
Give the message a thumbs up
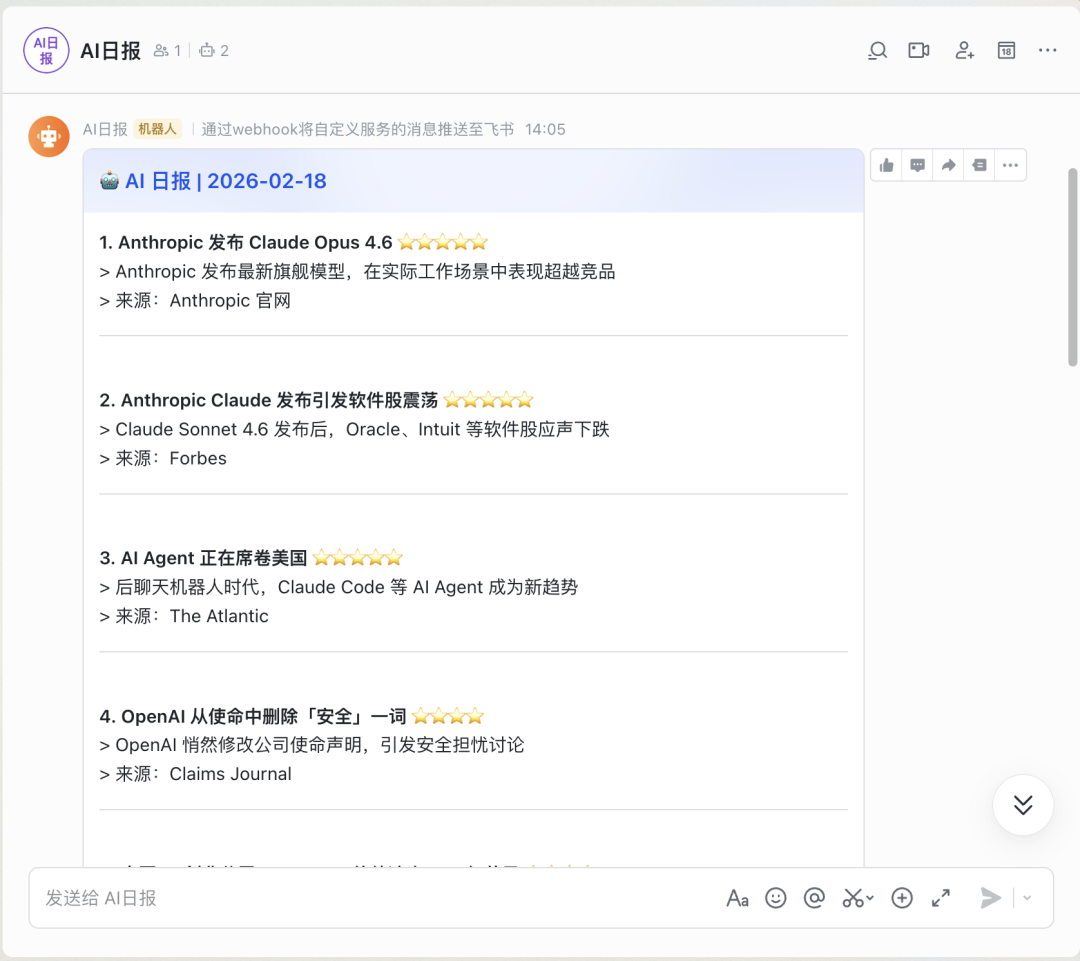pos(886,165)
